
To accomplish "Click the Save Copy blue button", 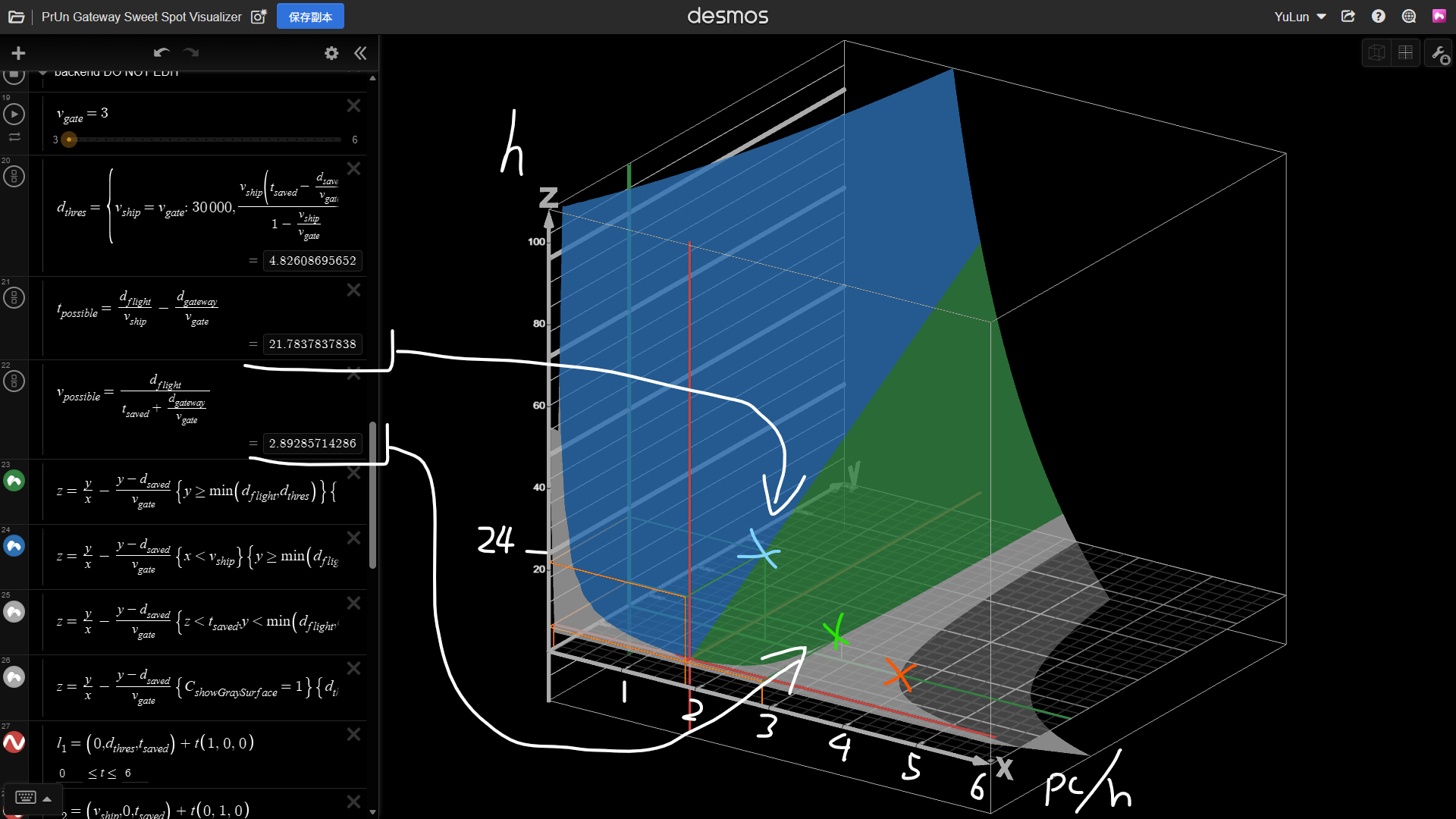I will tap(310, 17).
